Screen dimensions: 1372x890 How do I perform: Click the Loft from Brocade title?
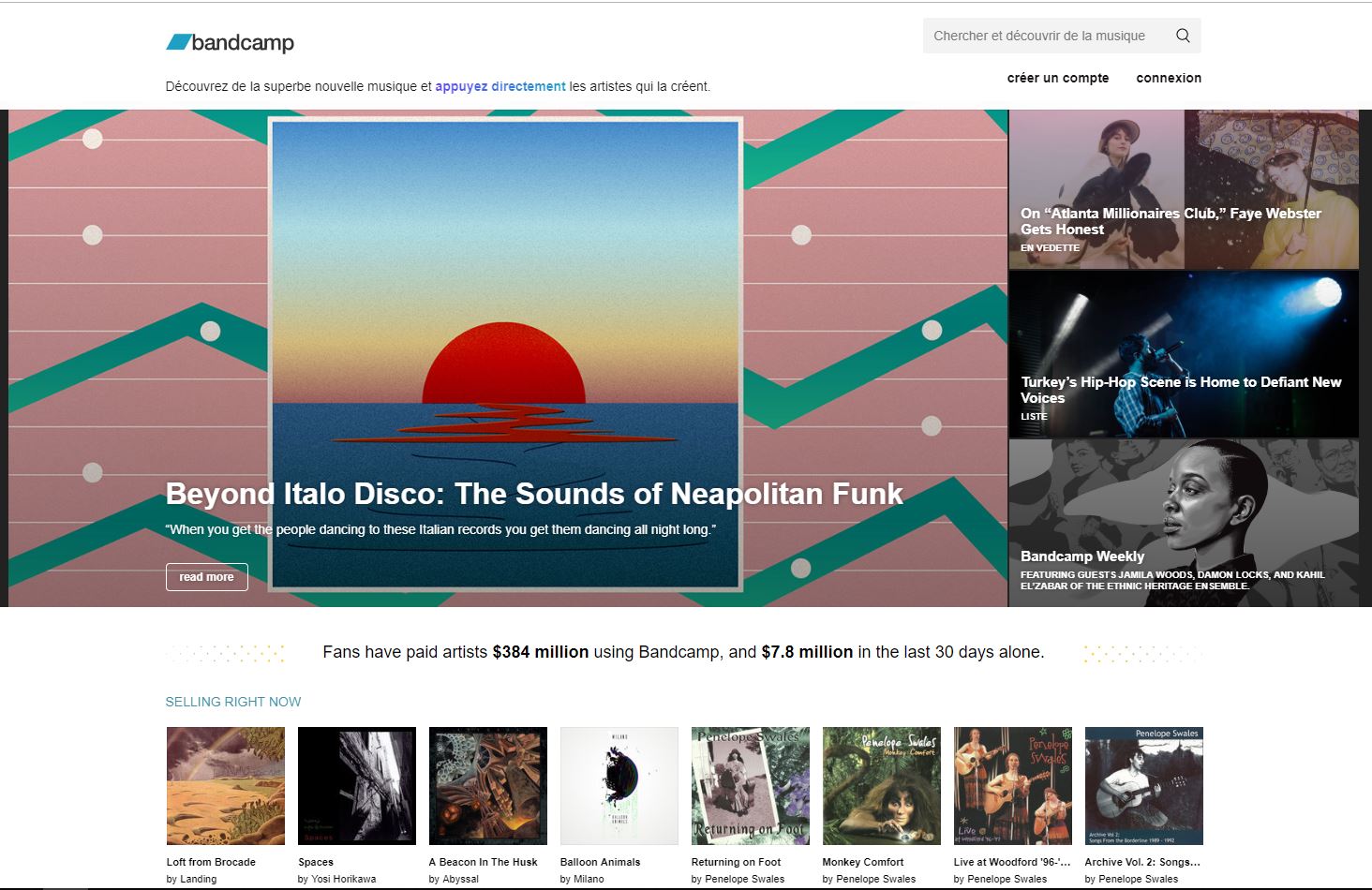(x=211, y=862)
